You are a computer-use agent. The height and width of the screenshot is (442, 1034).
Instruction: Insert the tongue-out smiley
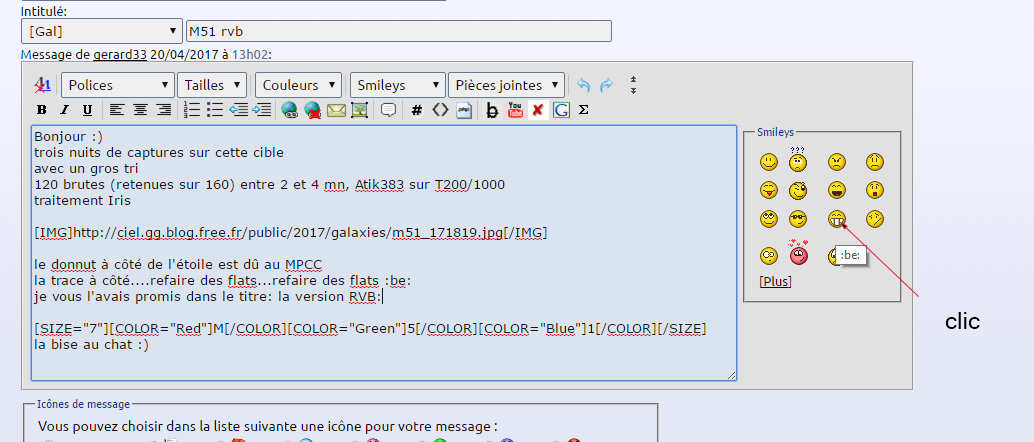coord(768,191)
